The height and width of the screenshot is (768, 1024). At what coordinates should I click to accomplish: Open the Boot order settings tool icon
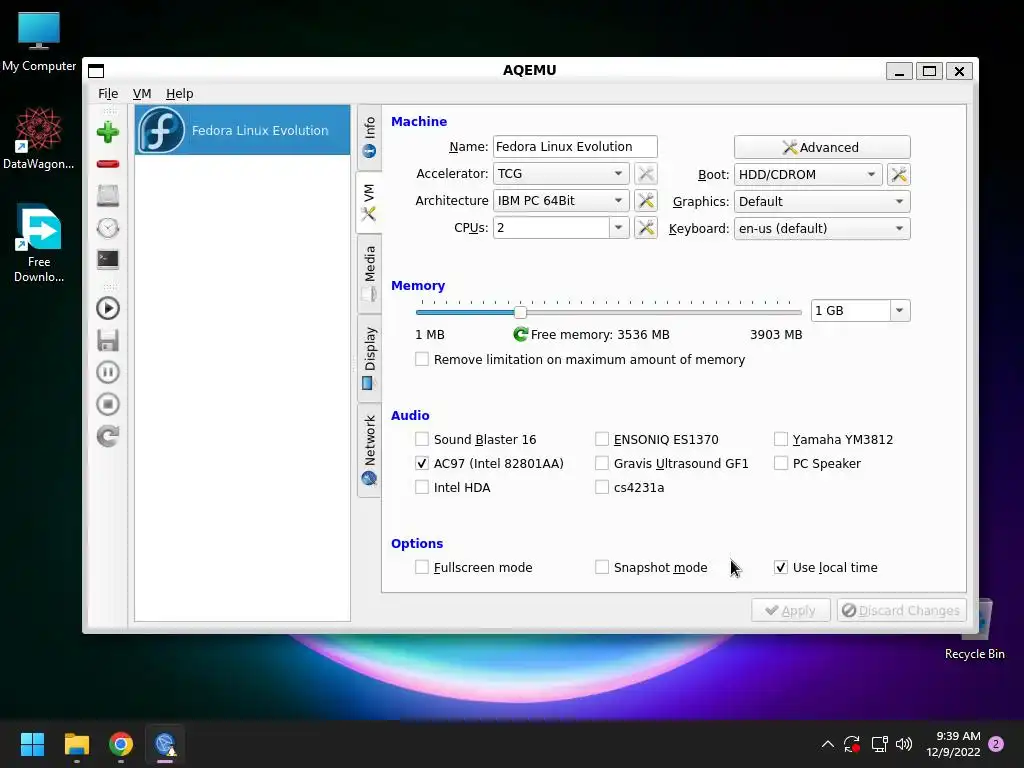tap(899, 174)
